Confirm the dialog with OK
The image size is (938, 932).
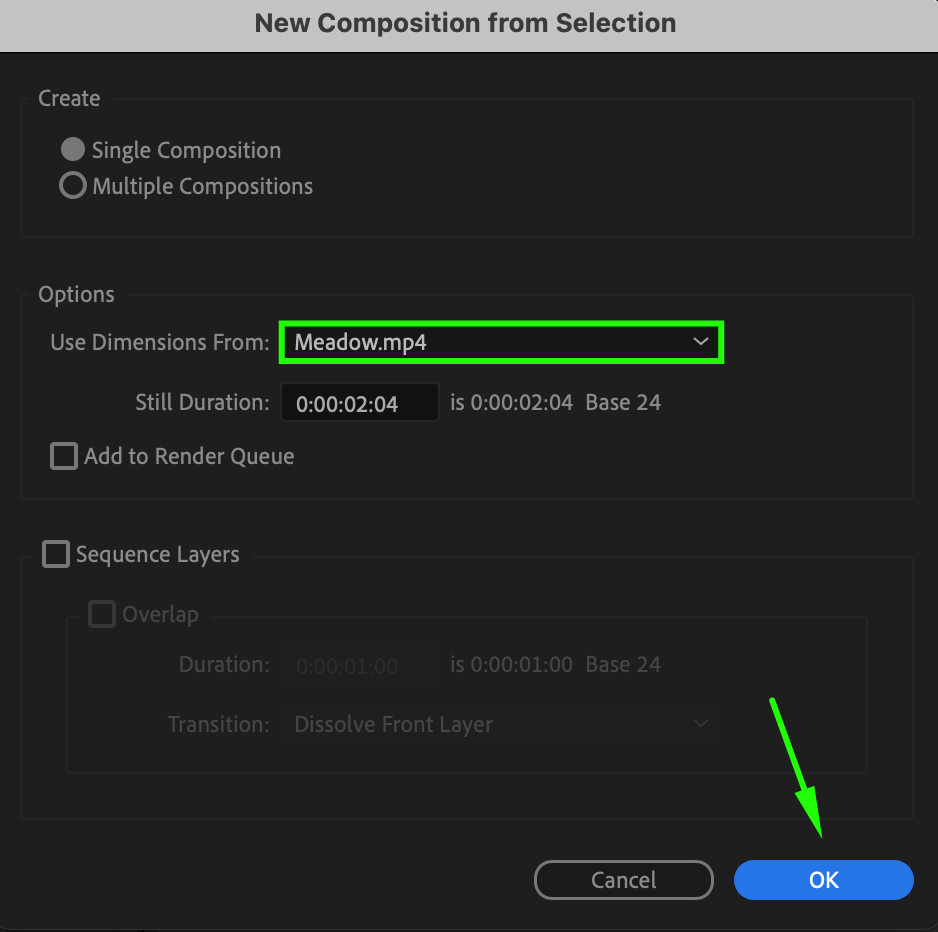pyautogui.click(x=823, y=880)
